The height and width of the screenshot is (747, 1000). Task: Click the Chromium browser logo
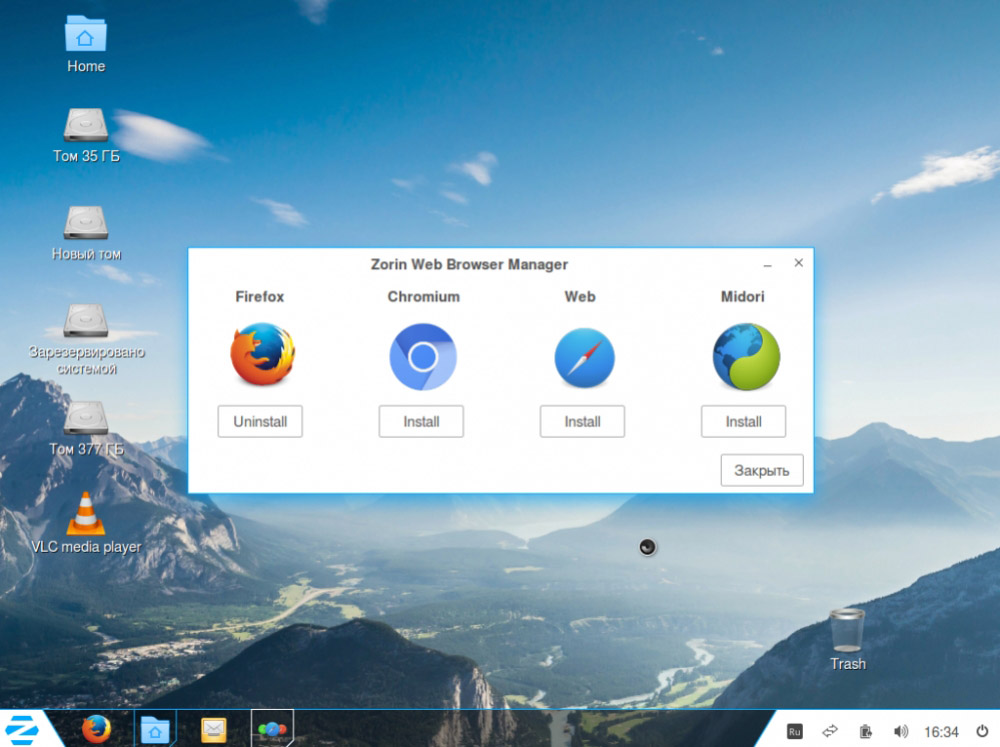422,357
